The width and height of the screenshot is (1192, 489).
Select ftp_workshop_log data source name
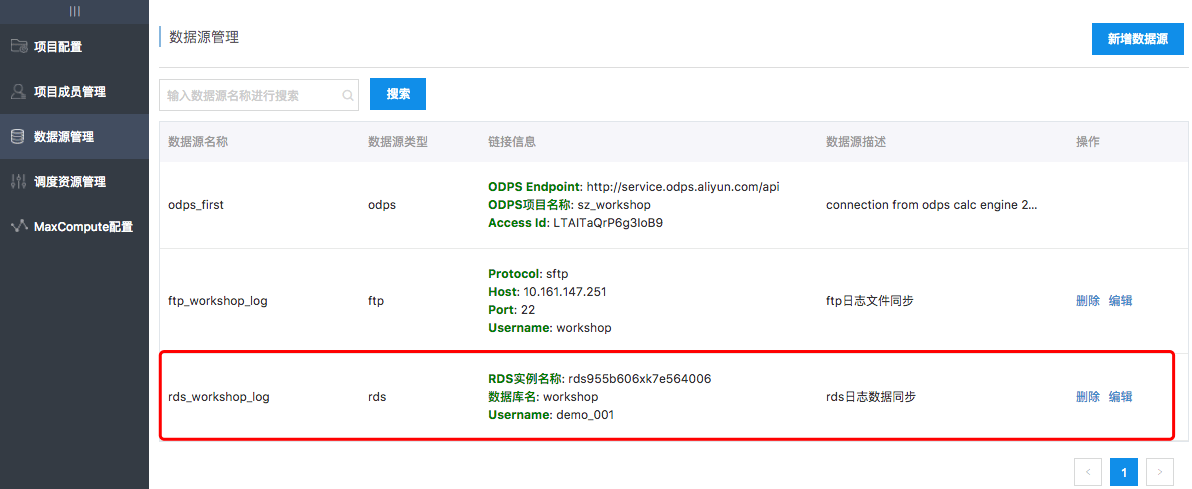pos(217,300)
